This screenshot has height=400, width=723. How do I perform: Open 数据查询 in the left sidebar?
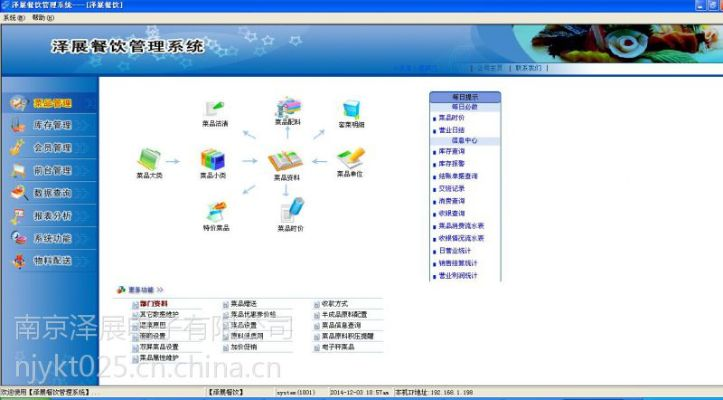(52, 193)
